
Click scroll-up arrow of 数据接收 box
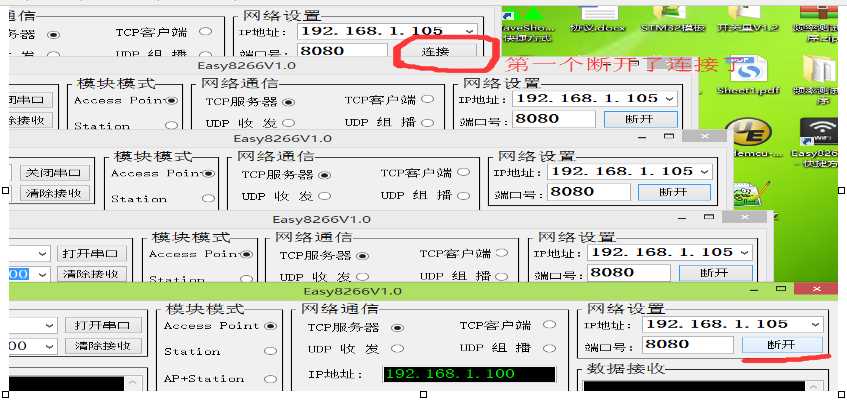pos(813,386)
